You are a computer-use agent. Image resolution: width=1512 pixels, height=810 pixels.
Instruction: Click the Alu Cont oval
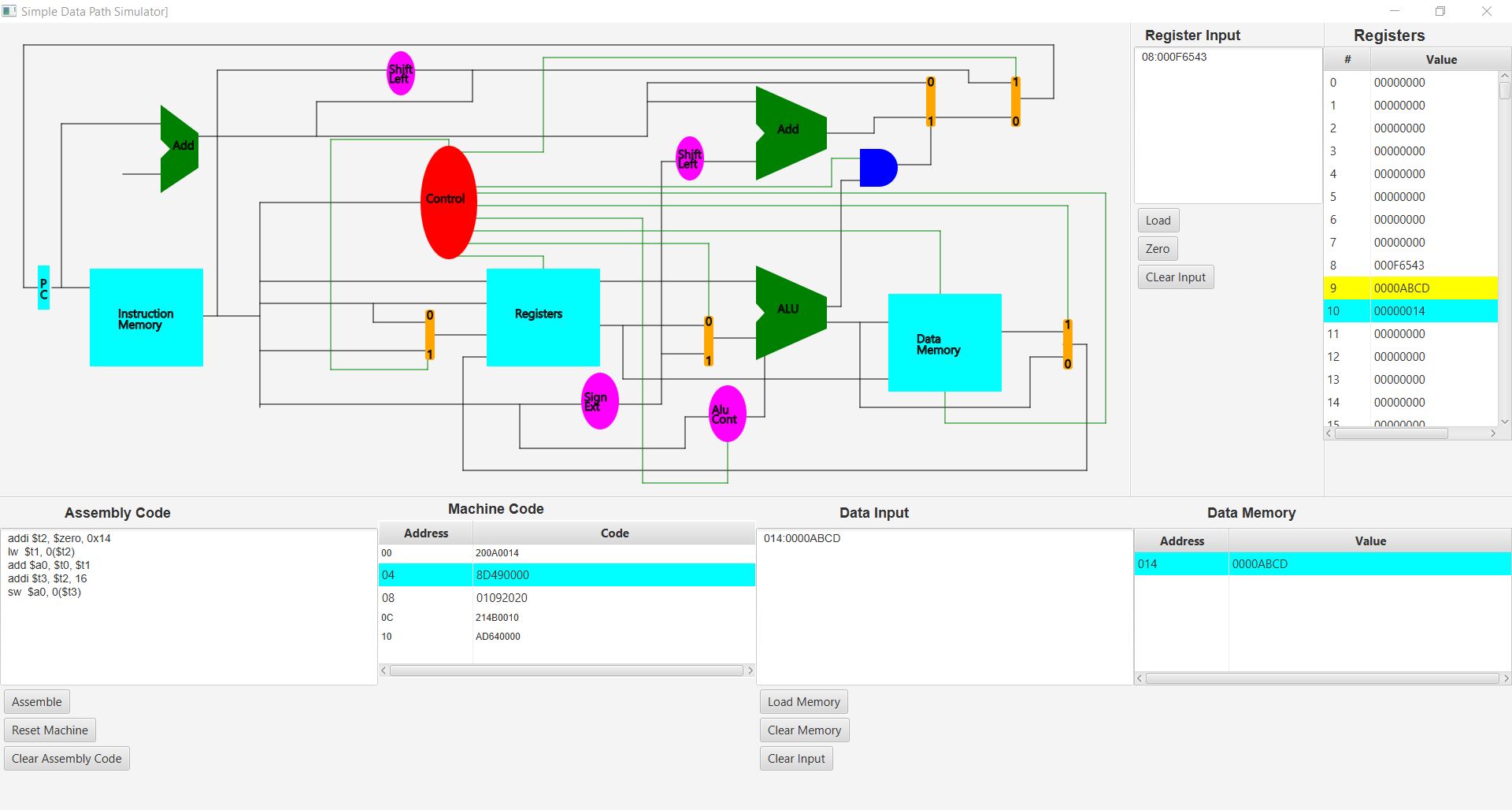(727, 414)
